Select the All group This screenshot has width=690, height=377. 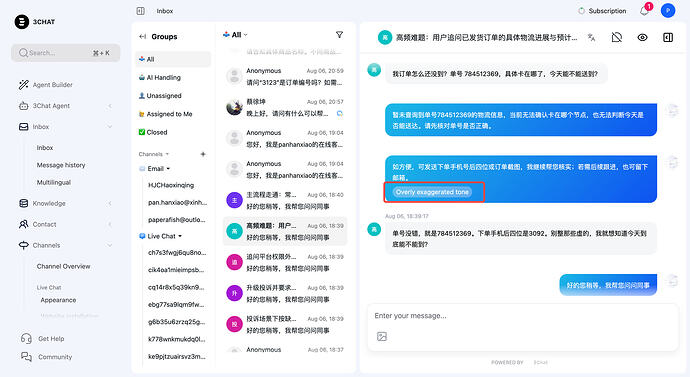click(x=173, y=59)
